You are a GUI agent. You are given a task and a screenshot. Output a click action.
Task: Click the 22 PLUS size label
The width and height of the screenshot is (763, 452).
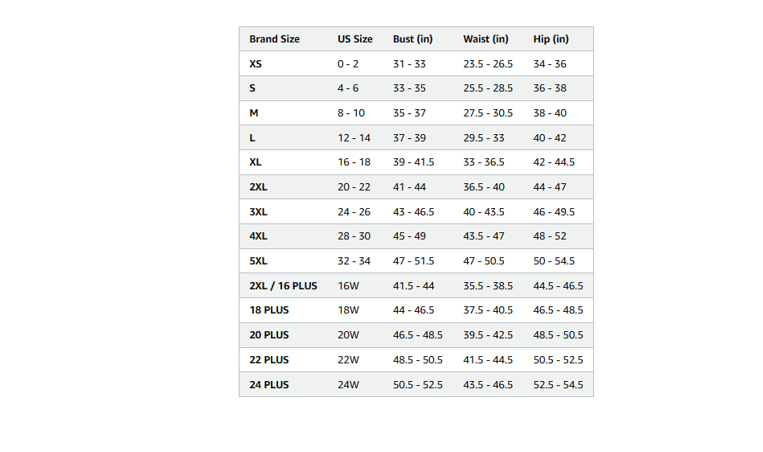pyautogui.click(x=269, y=360)
